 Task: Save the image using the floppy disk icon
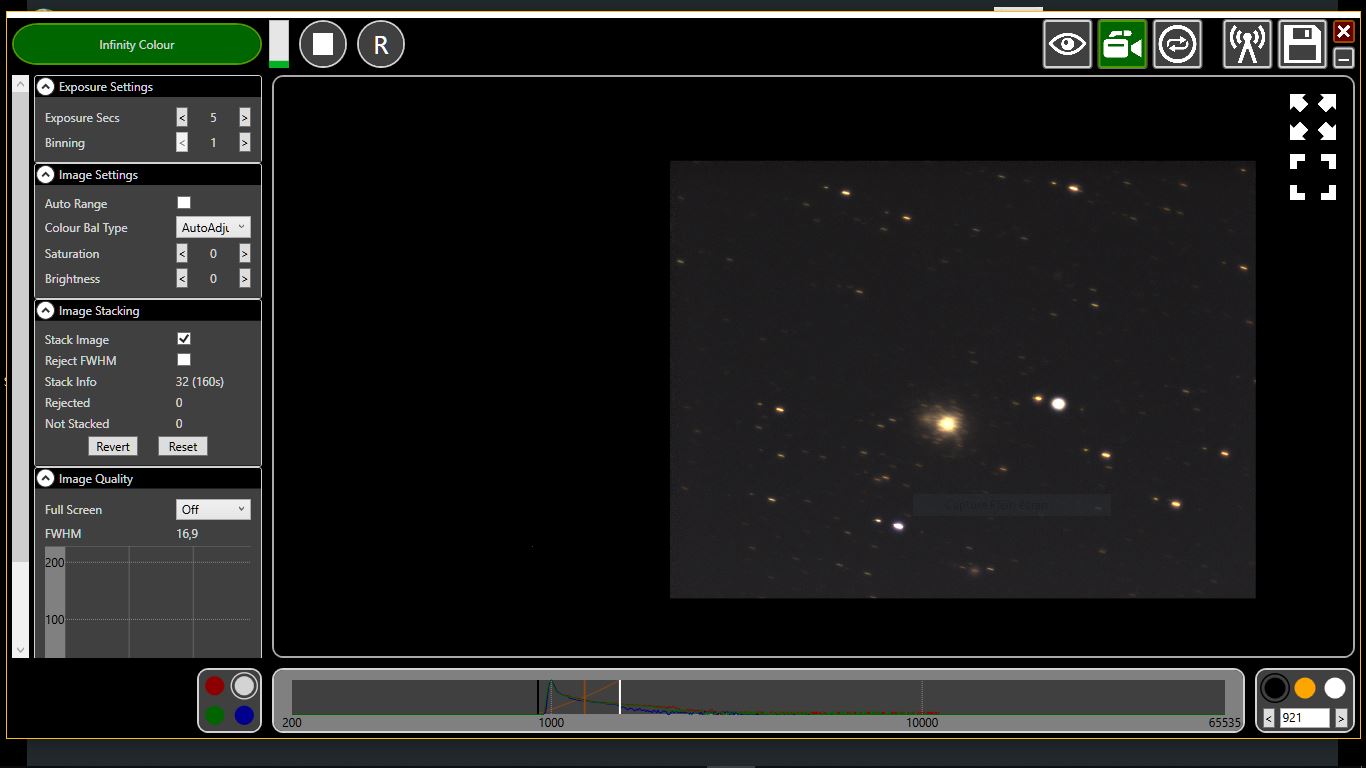[x=1302, y=44]
